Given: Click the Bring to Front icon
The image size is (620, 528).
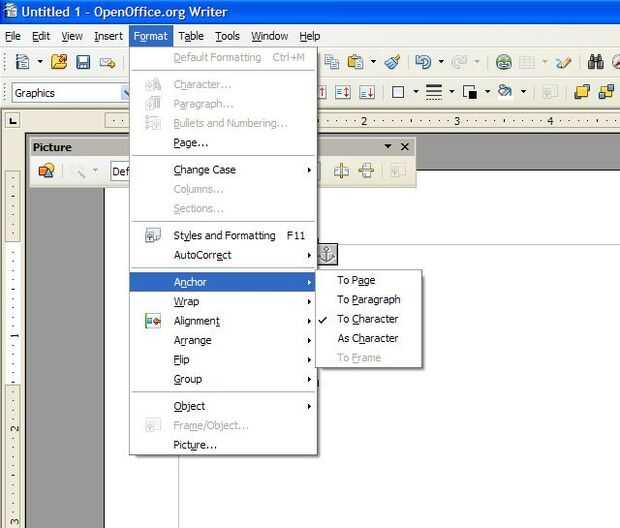Looking at the screenshot, I should (x=582, y=92).
